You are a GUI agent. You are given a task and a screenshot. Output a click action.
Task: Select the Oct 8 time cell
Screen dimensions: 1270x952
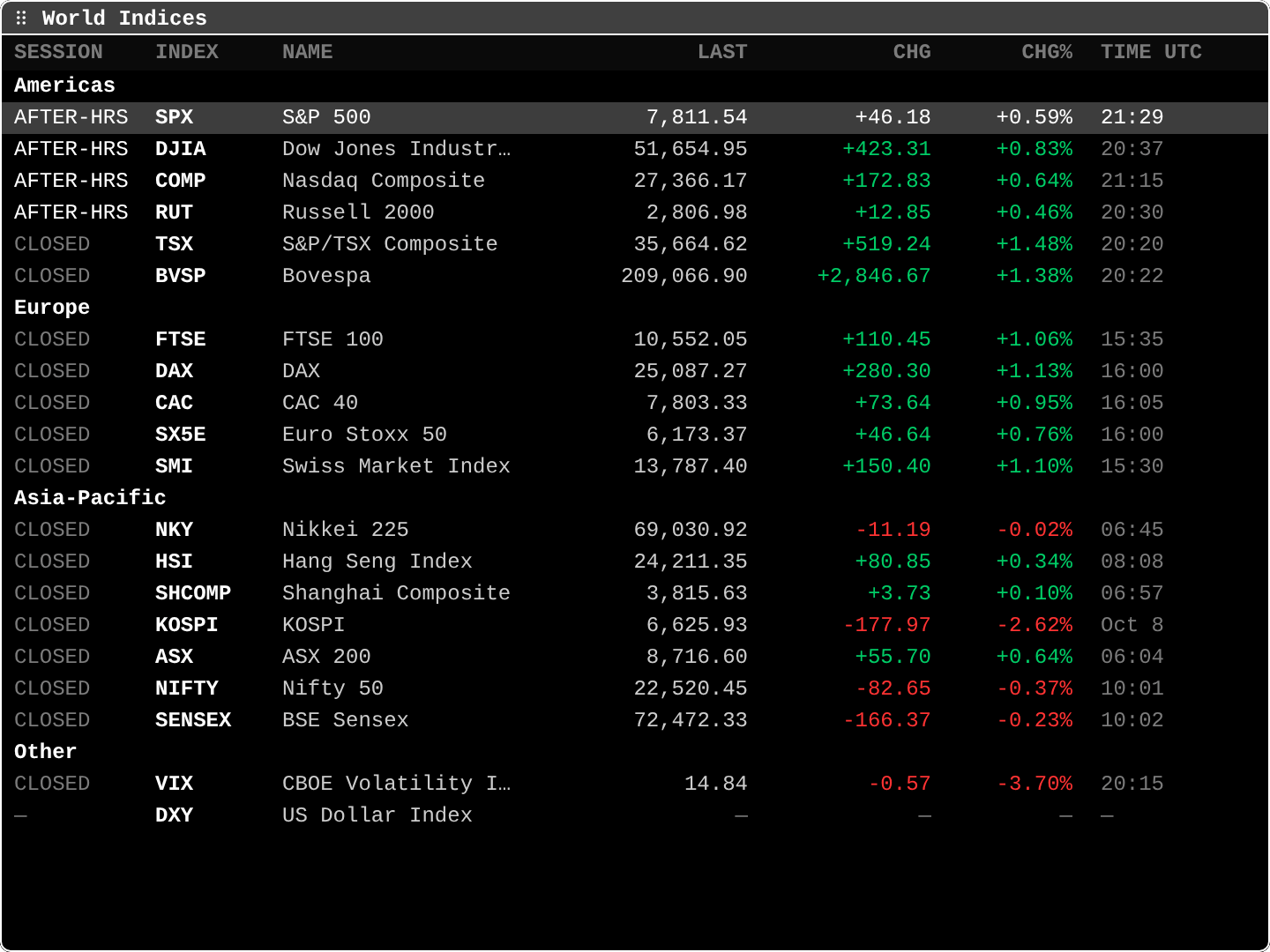pyautogui.click(x=1132, y=625)
